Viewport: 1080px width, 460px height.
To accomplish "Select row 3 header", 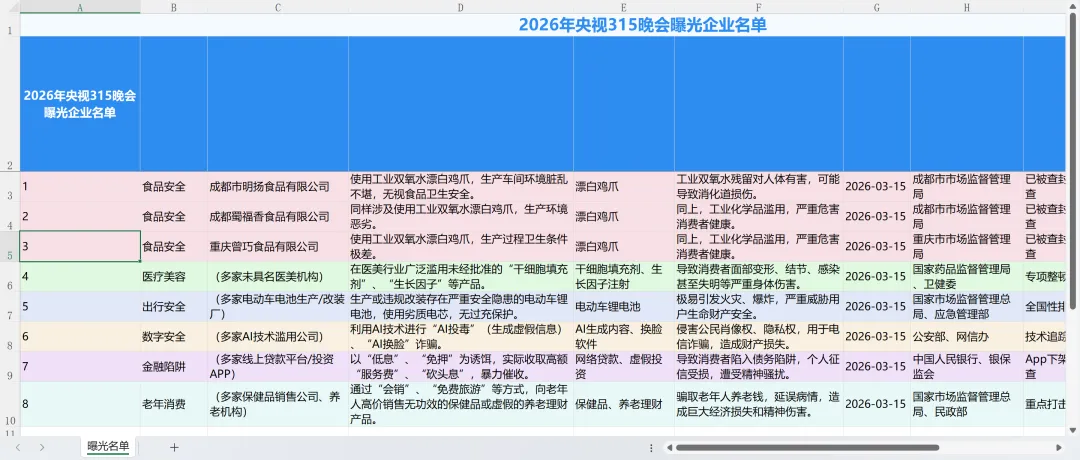I will click(10, 187).
